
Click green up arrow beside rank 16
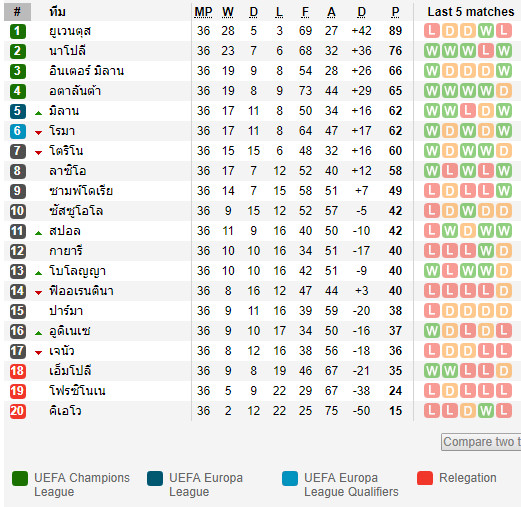(39, 333)
